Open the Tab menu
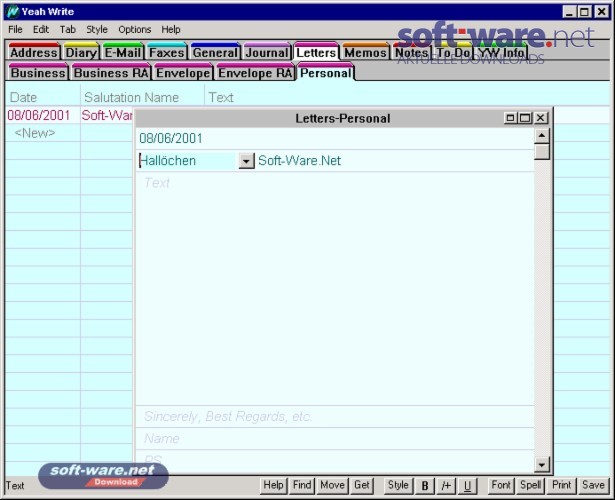Image resolution: width=615 pixels, height=500 pixels. 67,29
